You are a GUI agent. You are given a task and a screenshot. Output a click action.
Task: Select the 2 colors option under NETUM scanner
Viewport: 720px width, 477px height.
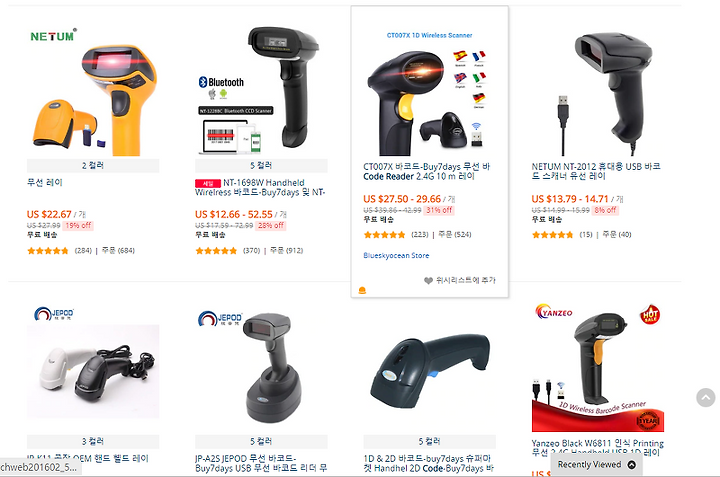click(93, 165)
